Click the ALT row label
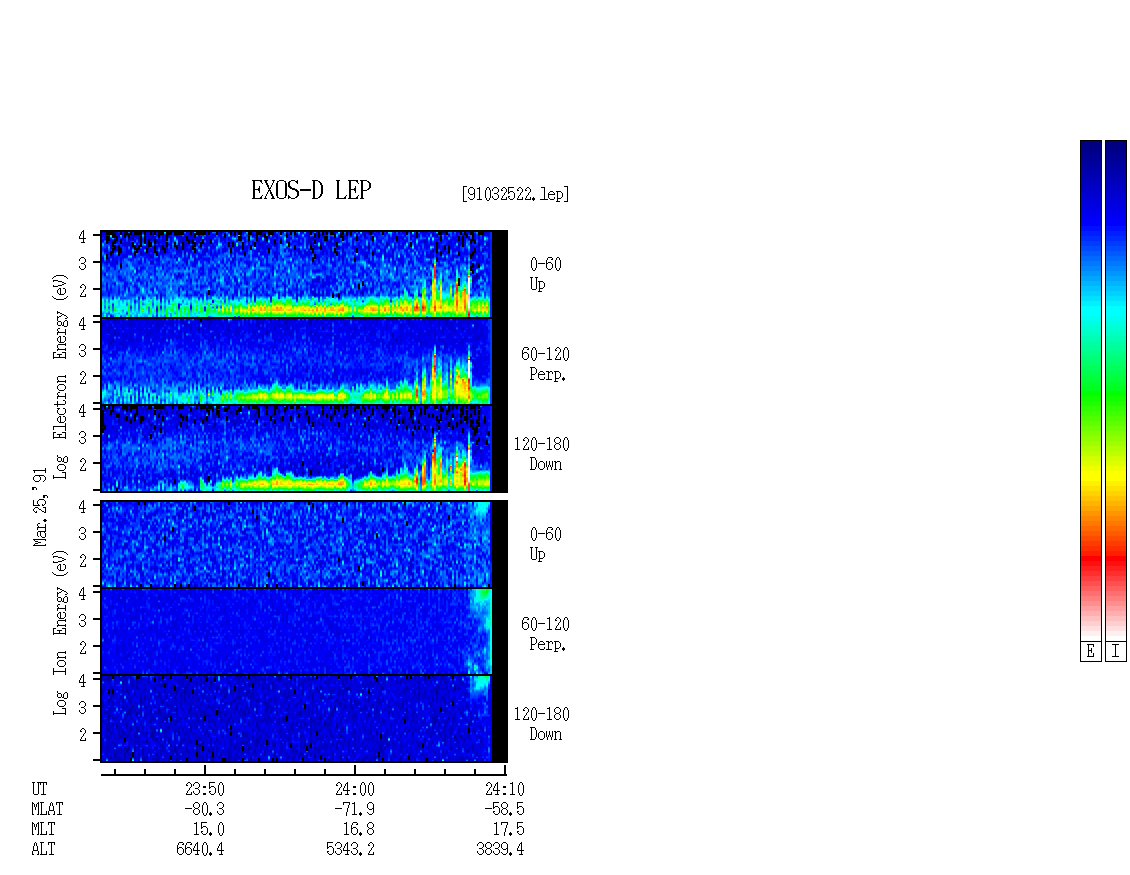This screenshot has height=875, width=1130. click(x=43, y=850)
